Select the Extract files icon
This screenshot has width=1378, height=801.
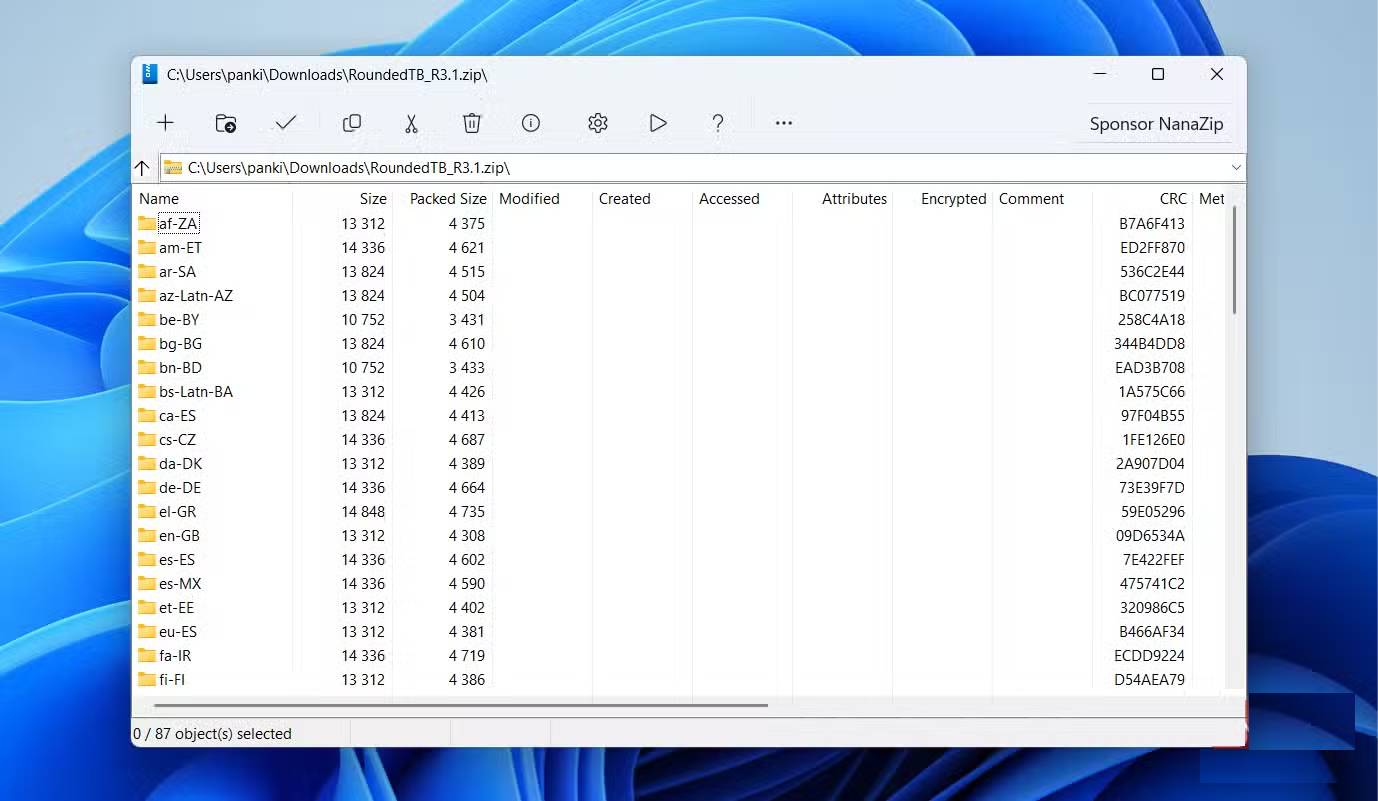[x=225, y=122]
